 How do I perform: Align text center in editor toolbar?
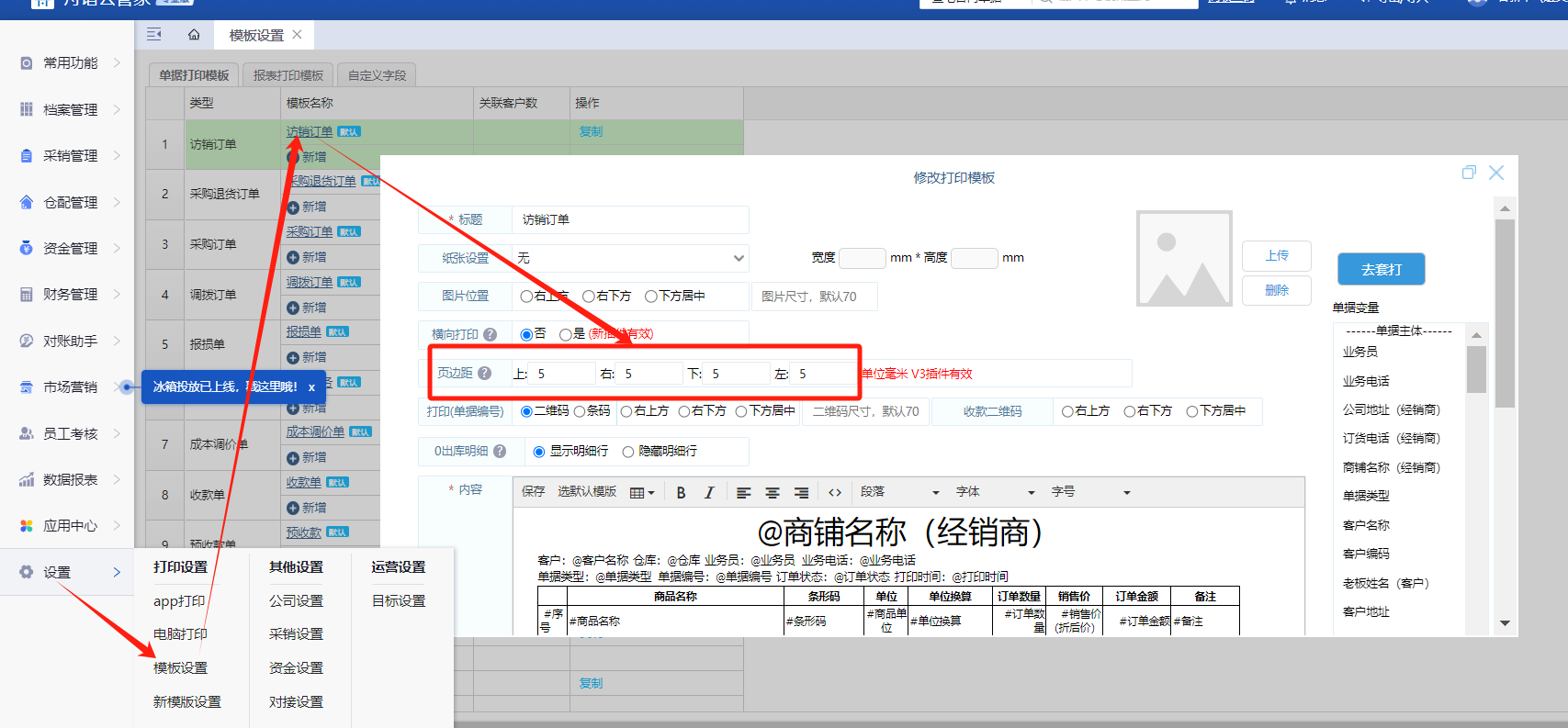click(x=773, y=493)
